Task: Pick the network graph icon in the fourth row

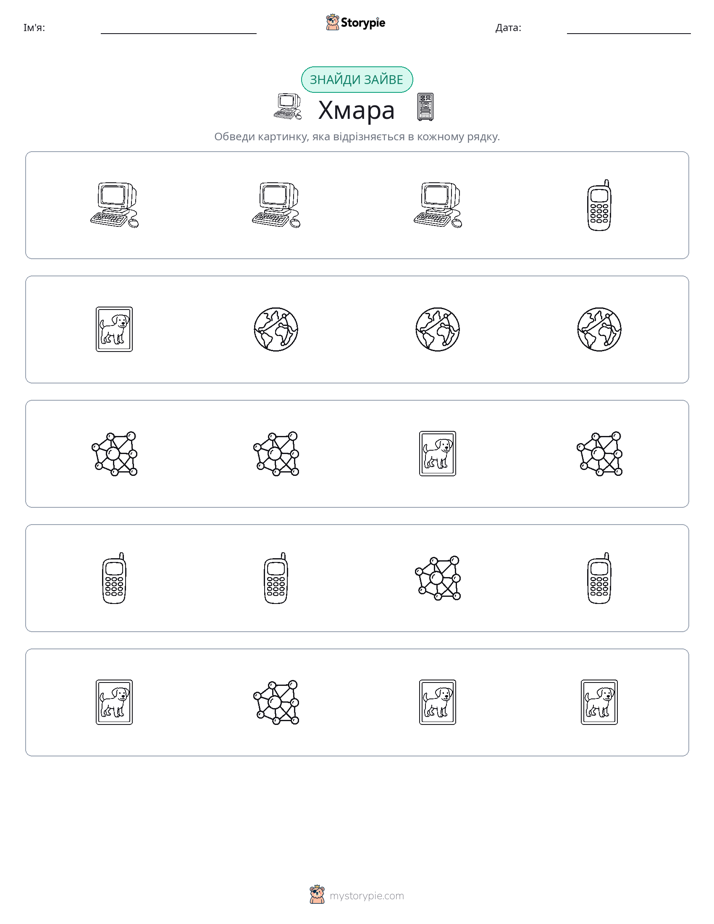Action: [x=438, y=578]
